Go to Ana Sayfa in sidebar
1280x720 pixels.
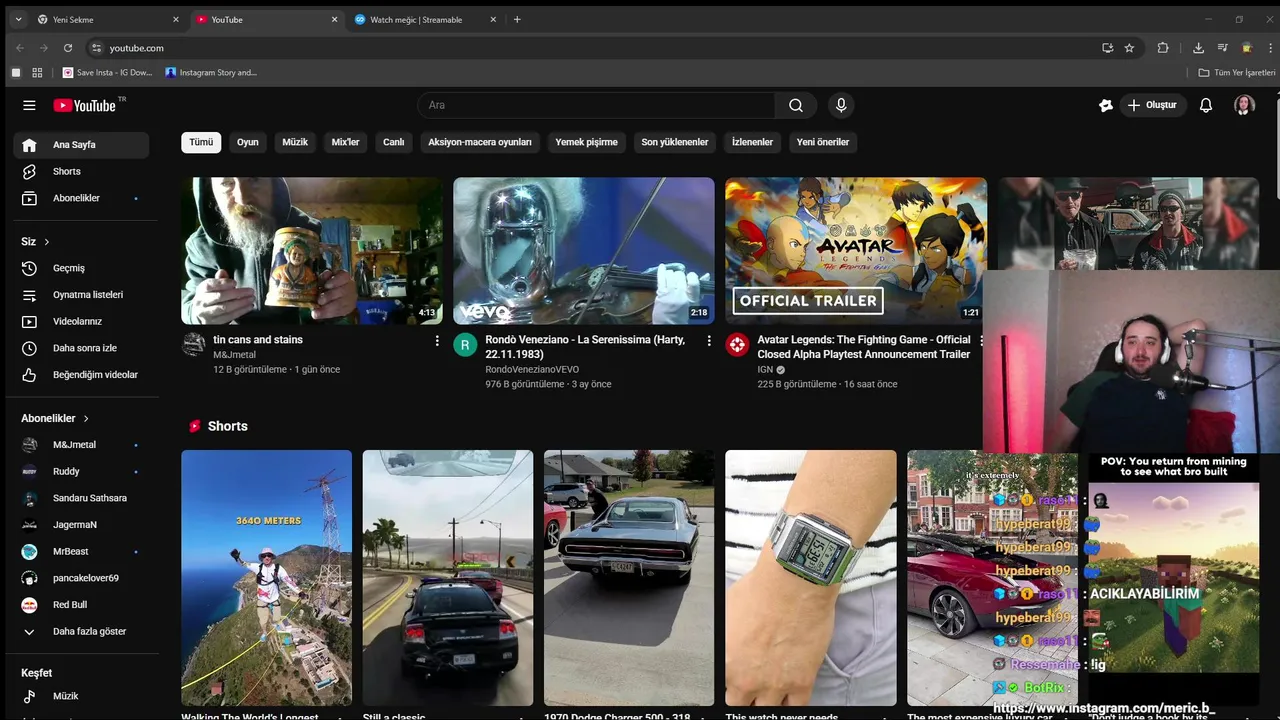pyautogui.click(x=81, y=145)
